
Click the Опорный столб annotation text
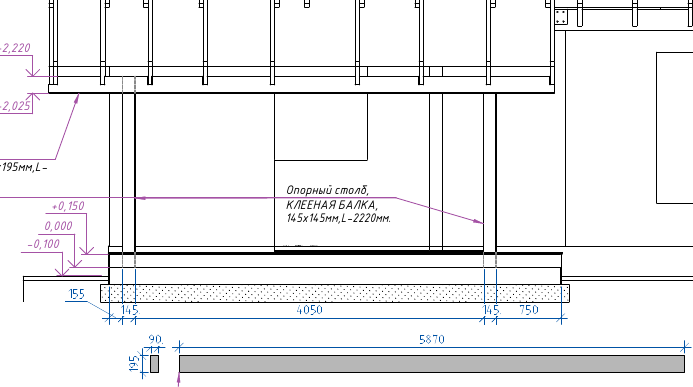327,190
